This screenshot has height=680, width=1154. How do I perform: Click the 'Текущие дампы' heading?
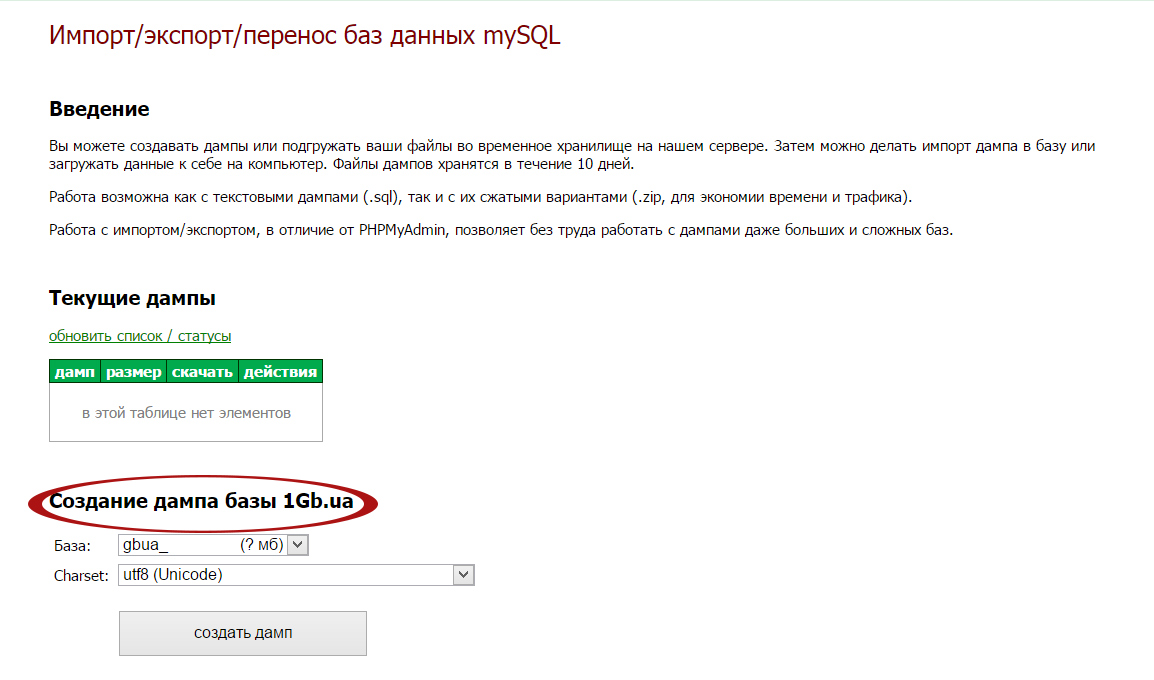click(x=132, y=298)
